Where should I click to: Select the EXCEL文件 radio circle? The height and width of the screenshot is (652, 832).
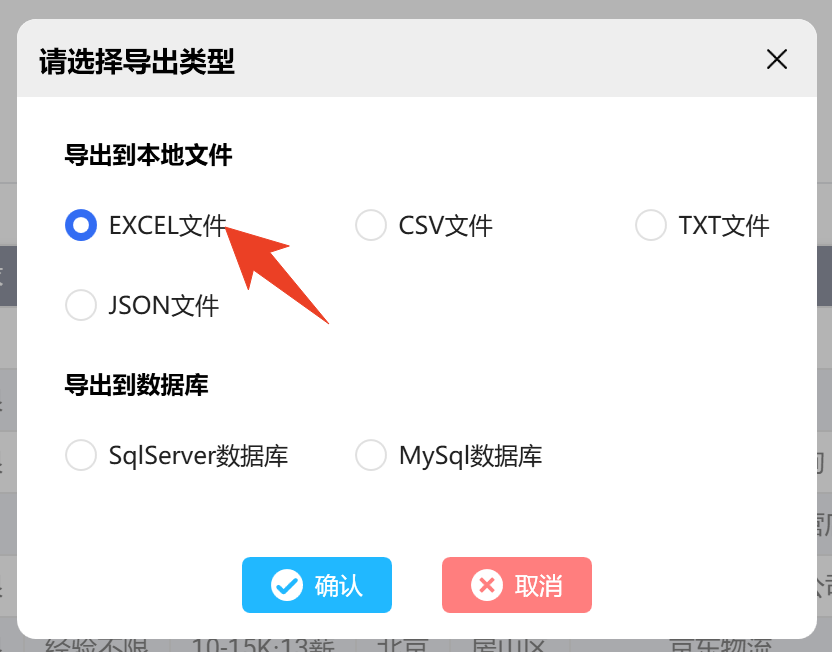(81, 225)
